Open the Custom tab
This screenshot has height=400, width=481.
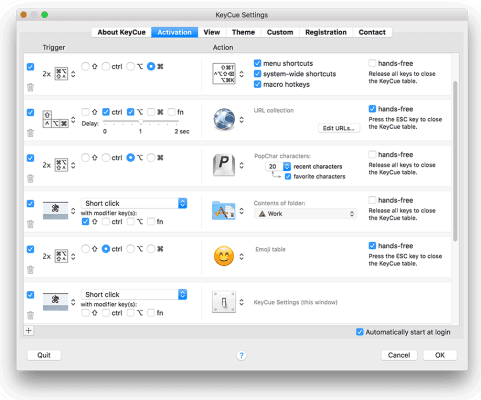pyautogui.click(x=280, y=32)
